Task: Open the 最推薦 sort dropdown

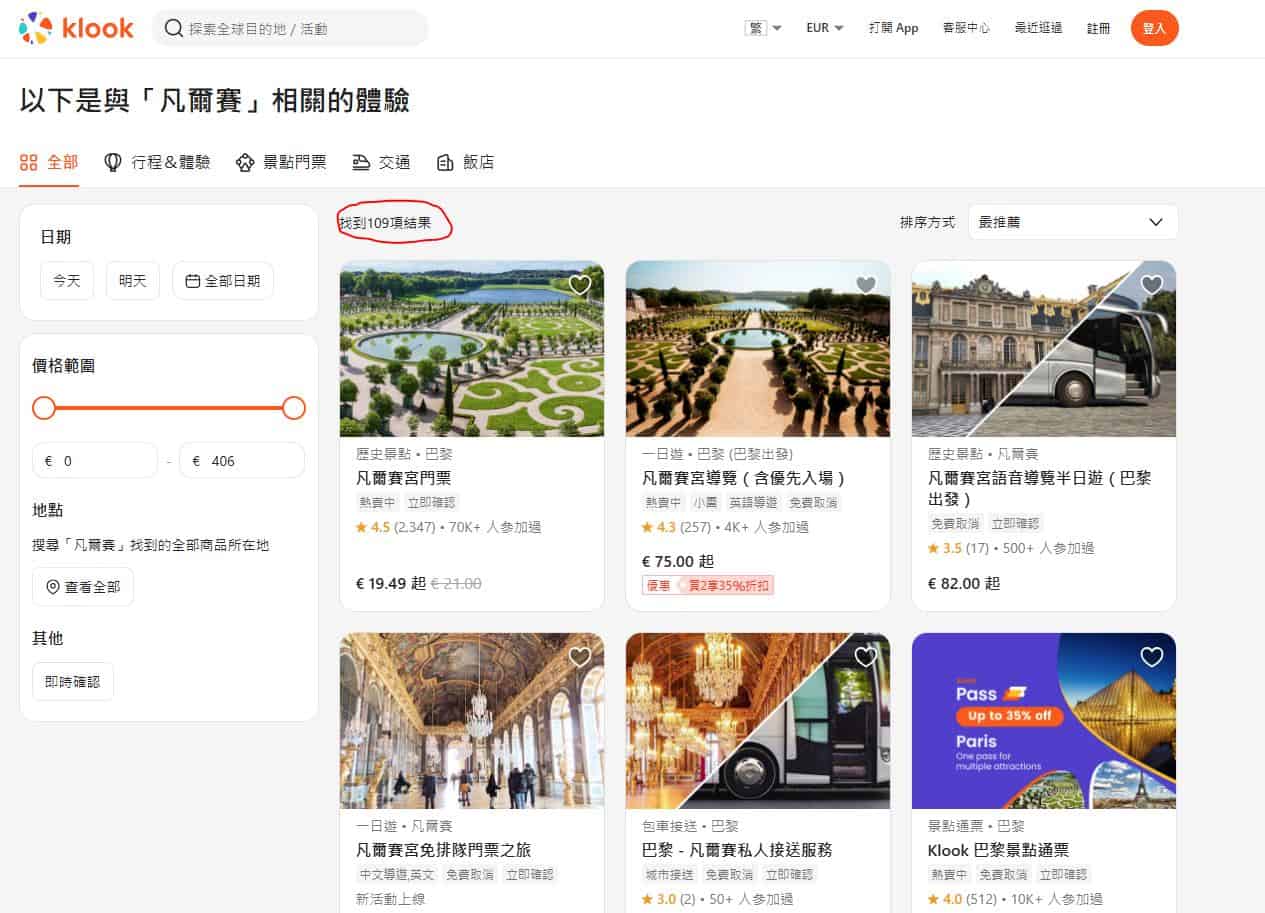Action: [x=1072, y=222]
